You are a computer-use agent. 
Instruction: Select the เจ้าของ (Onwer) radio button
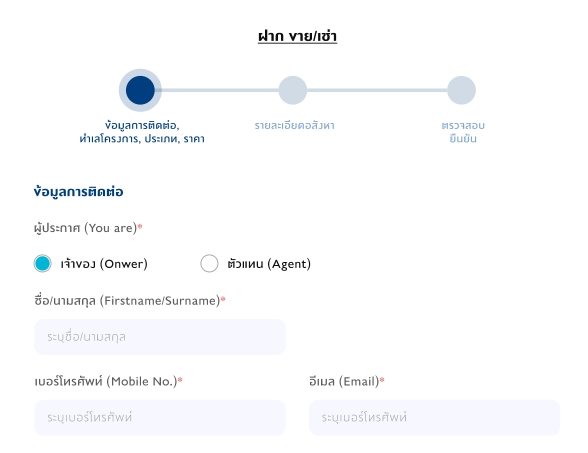tap(42, 263)
